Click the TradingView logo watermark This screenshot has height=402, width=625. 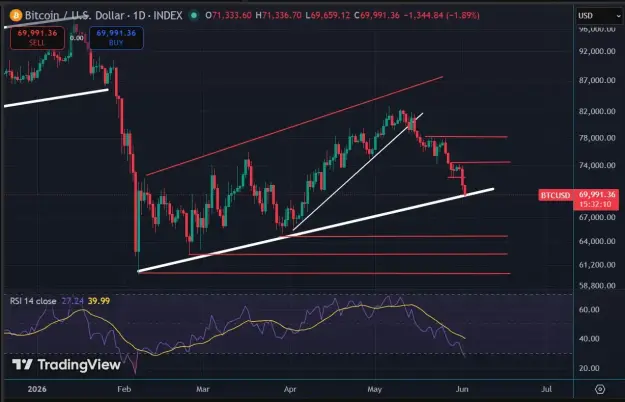coord(66,365)
